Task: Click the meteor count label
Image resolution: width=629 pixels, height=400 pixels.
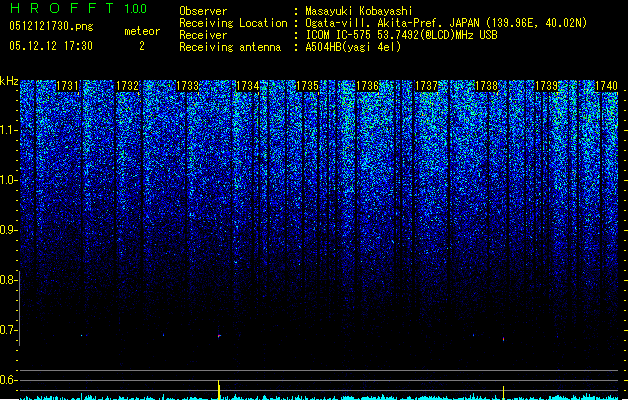Action: tap(142, 31)
